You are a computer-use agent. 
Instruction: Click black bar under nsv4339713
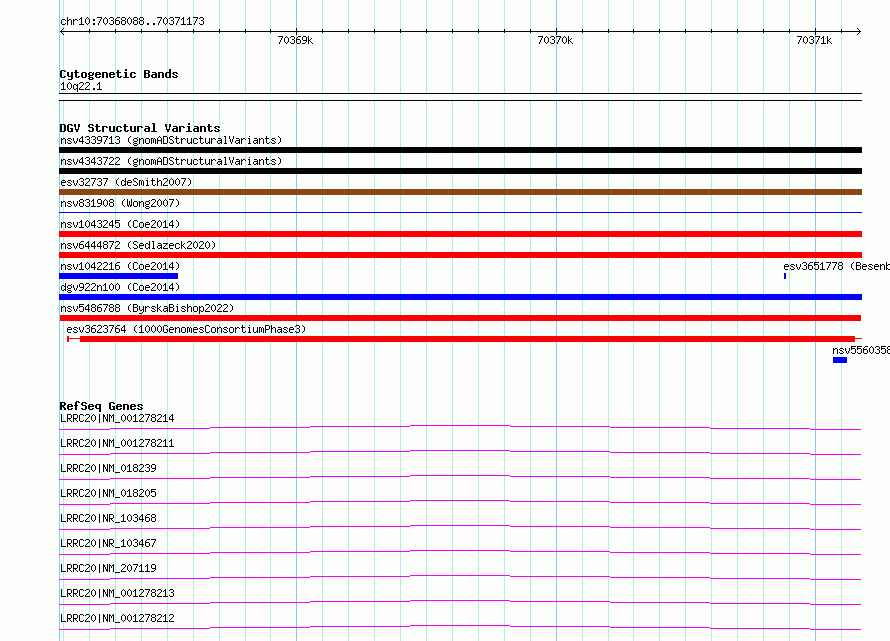point(460,150)
